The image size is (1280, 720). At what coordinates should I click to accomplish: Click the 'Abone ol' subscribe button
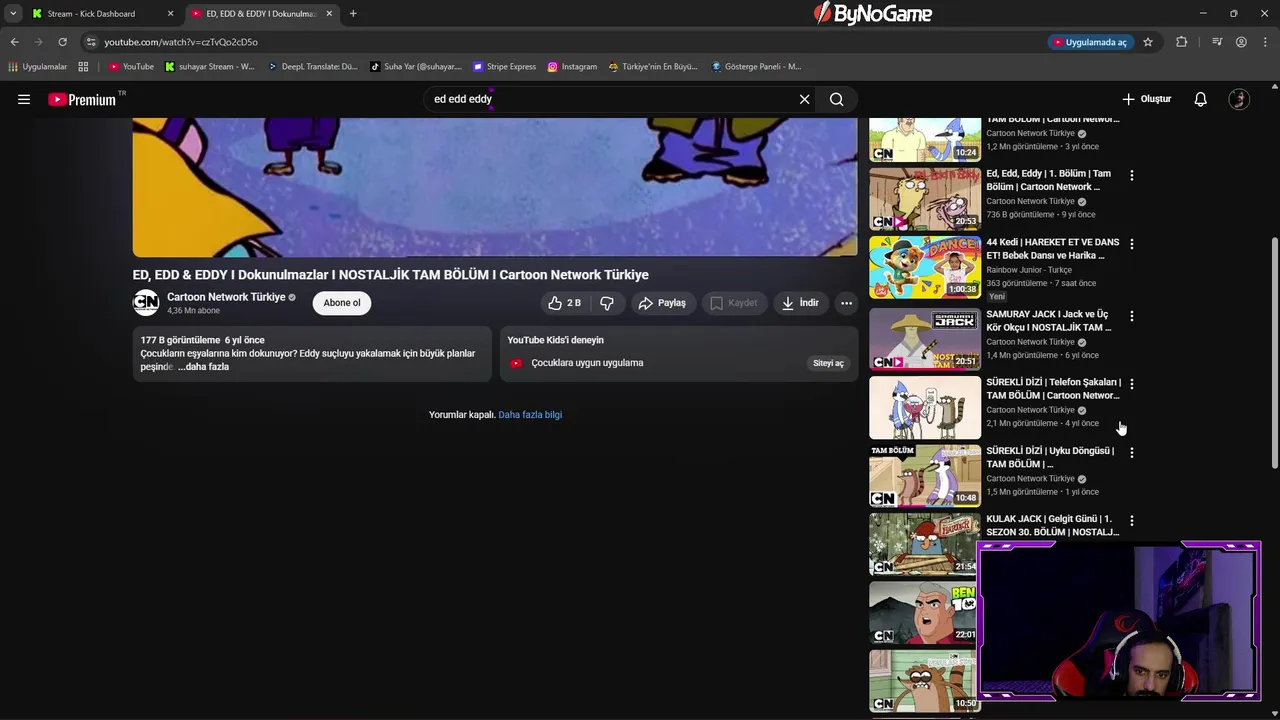point(342,303)
